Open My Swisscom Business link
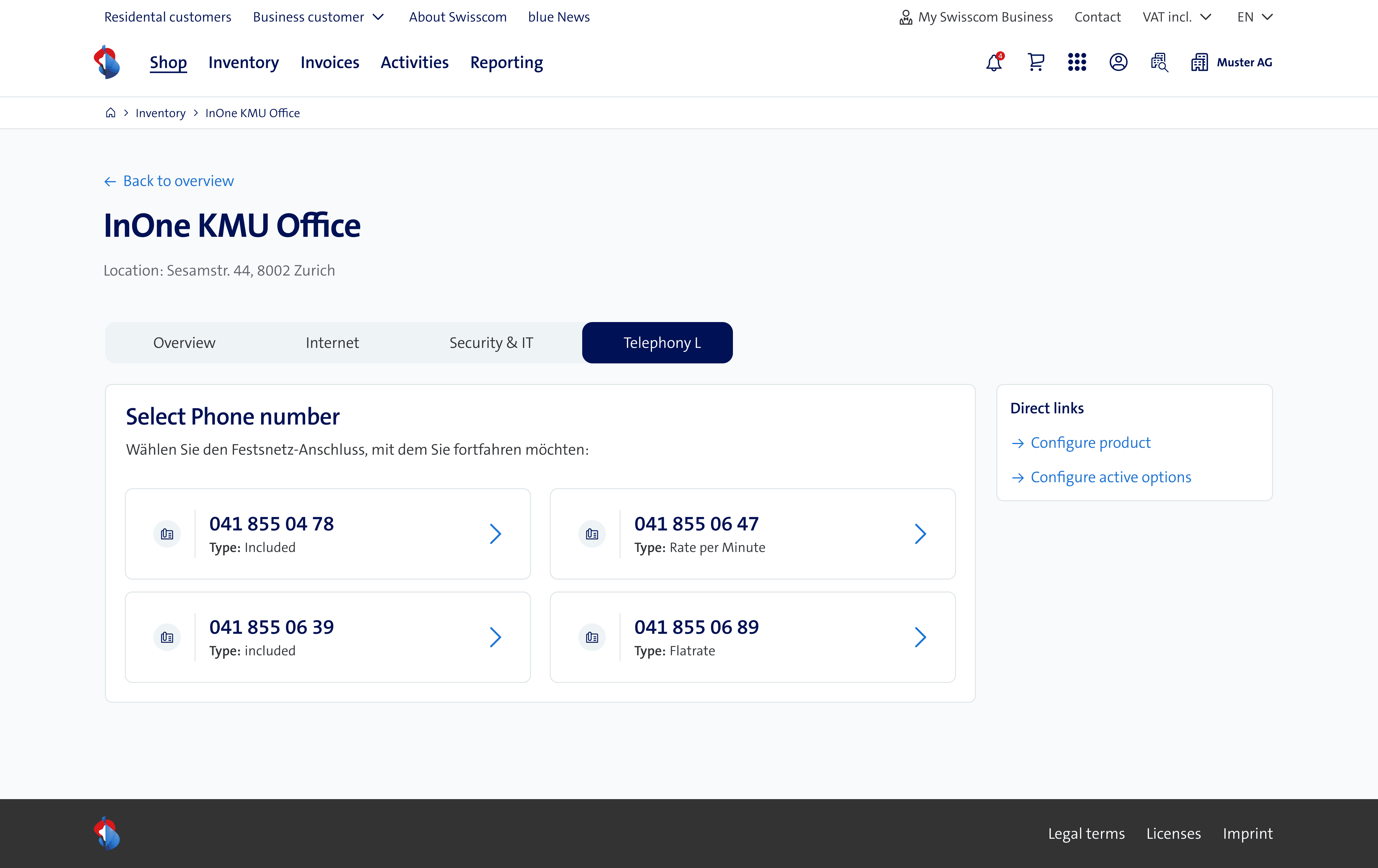1378x868 pixels. (986, 17)
